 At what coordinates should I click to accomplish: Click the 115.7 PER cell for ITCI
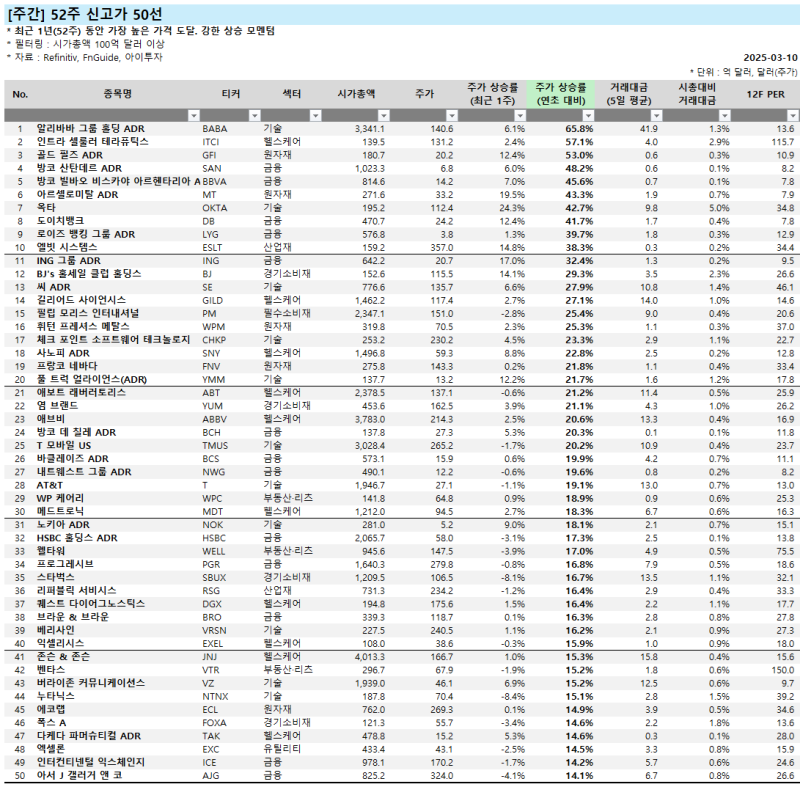click(x=783, y=142)
